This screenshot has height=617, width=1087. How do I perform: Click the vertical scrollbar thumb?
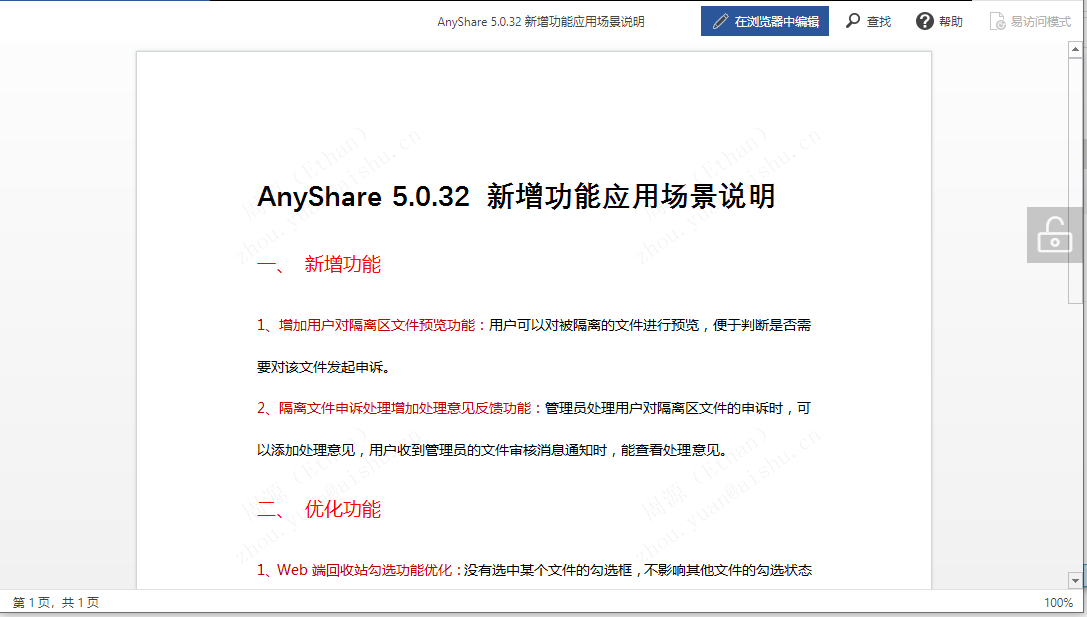[x=1075, y=180]
